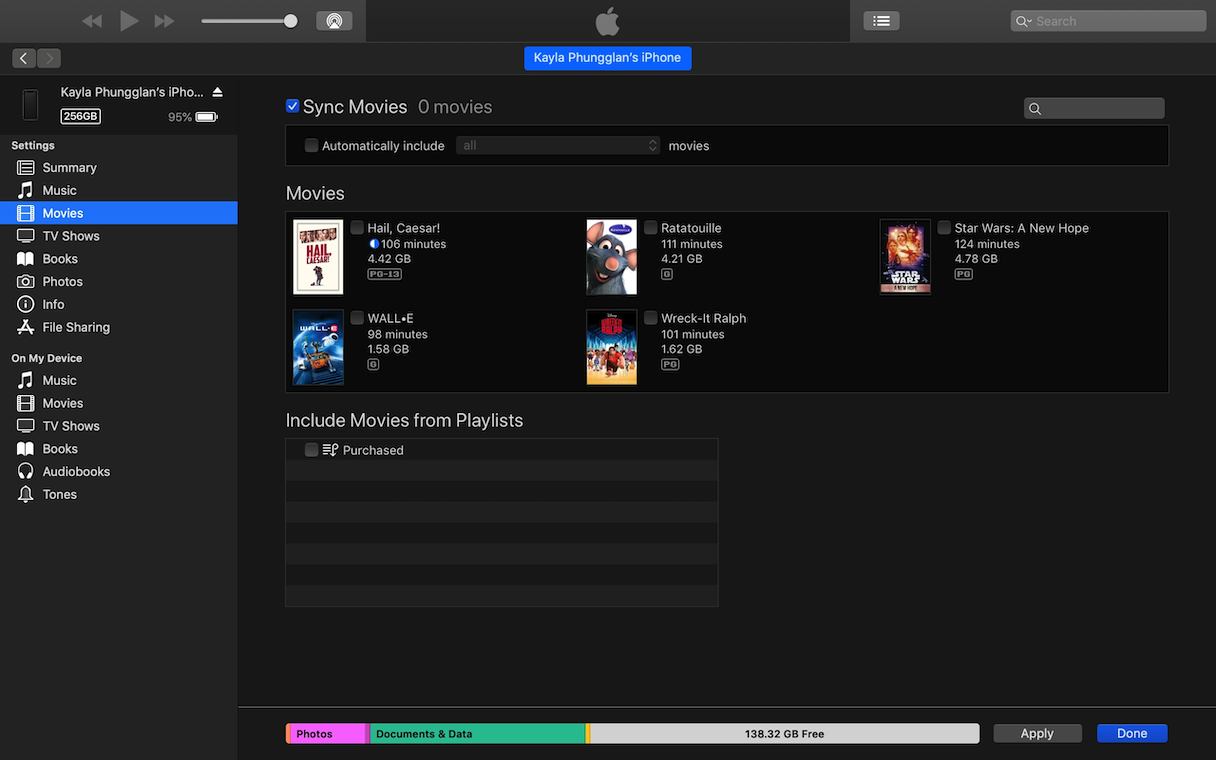
Task: View Tones on the device
Action: click(63, 494)
